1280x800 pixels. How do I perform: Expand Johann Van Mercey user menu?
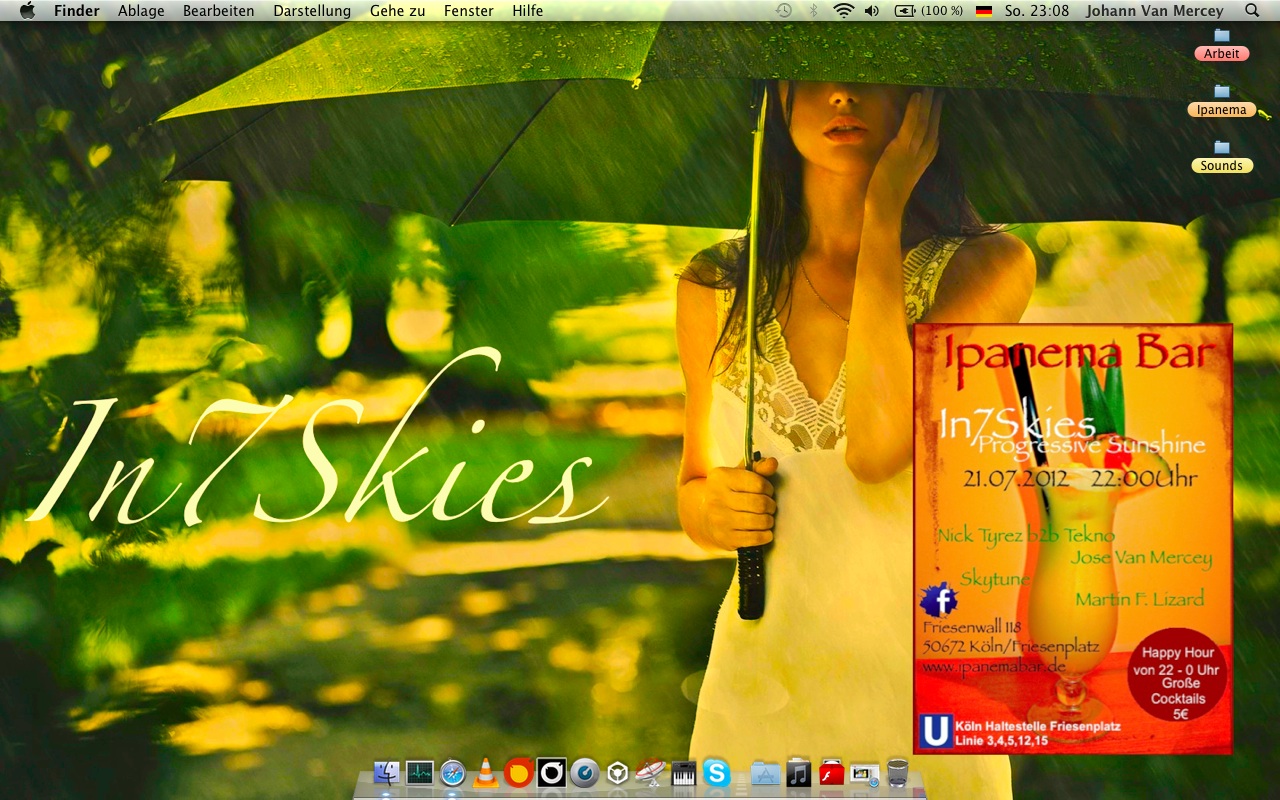tap(1154, 11)
